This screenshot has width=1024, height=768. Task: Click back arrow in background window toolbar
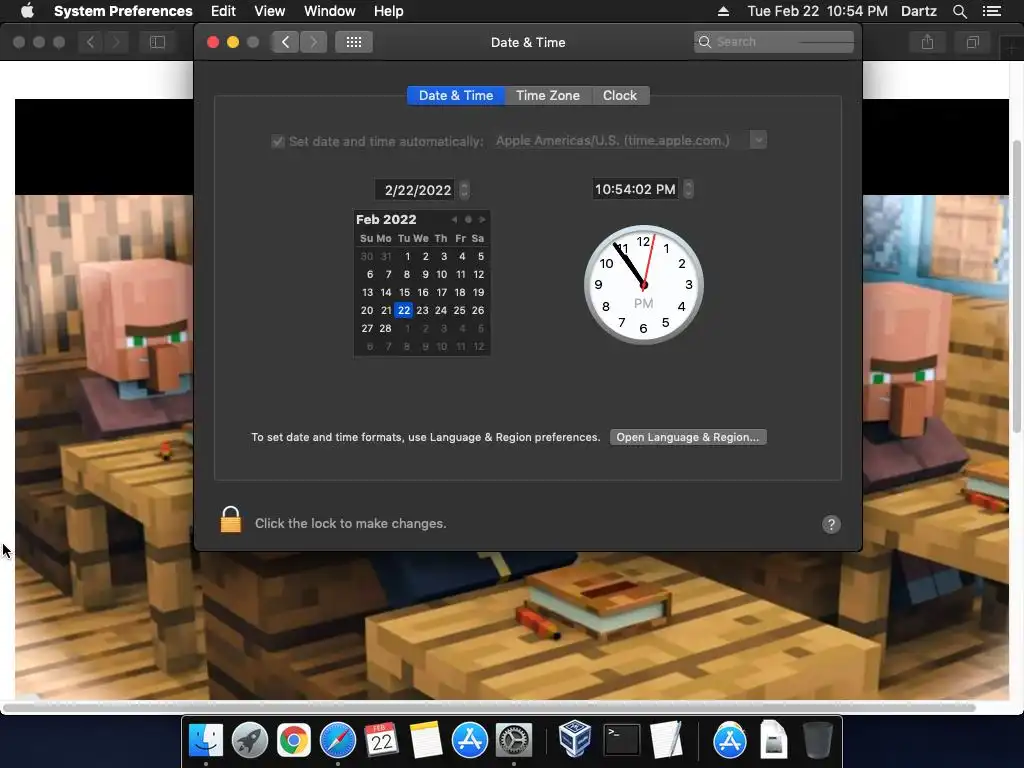click(x=90, y=42)
